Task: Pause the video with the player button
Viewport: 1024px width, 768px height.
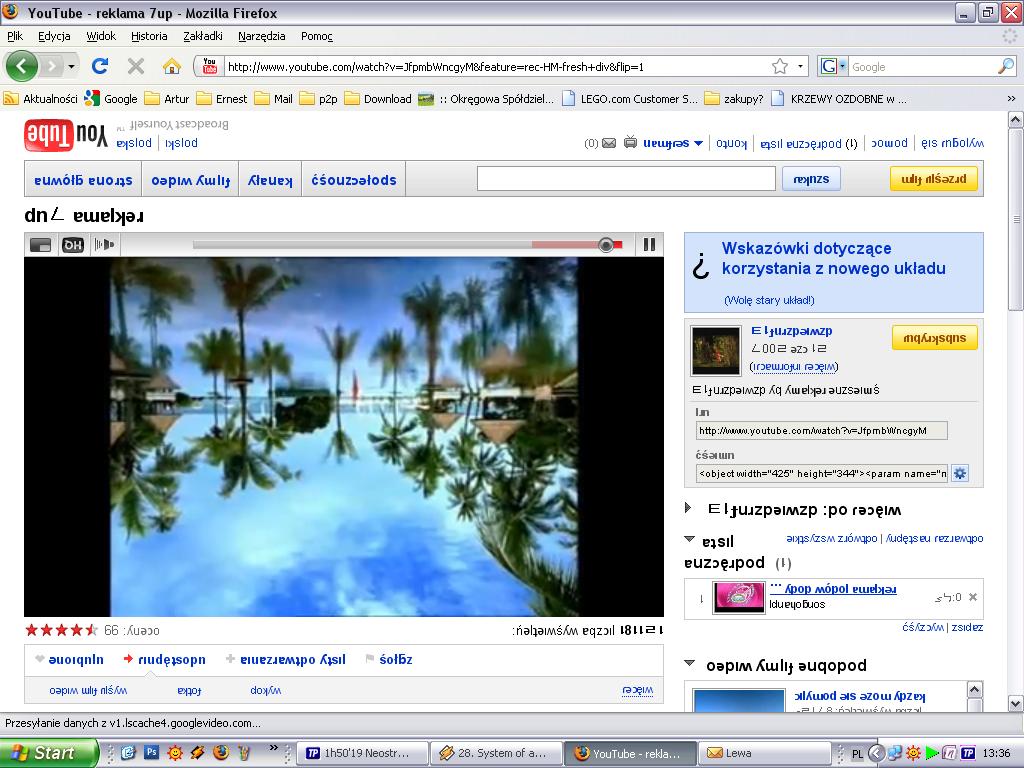Action: 649,245
